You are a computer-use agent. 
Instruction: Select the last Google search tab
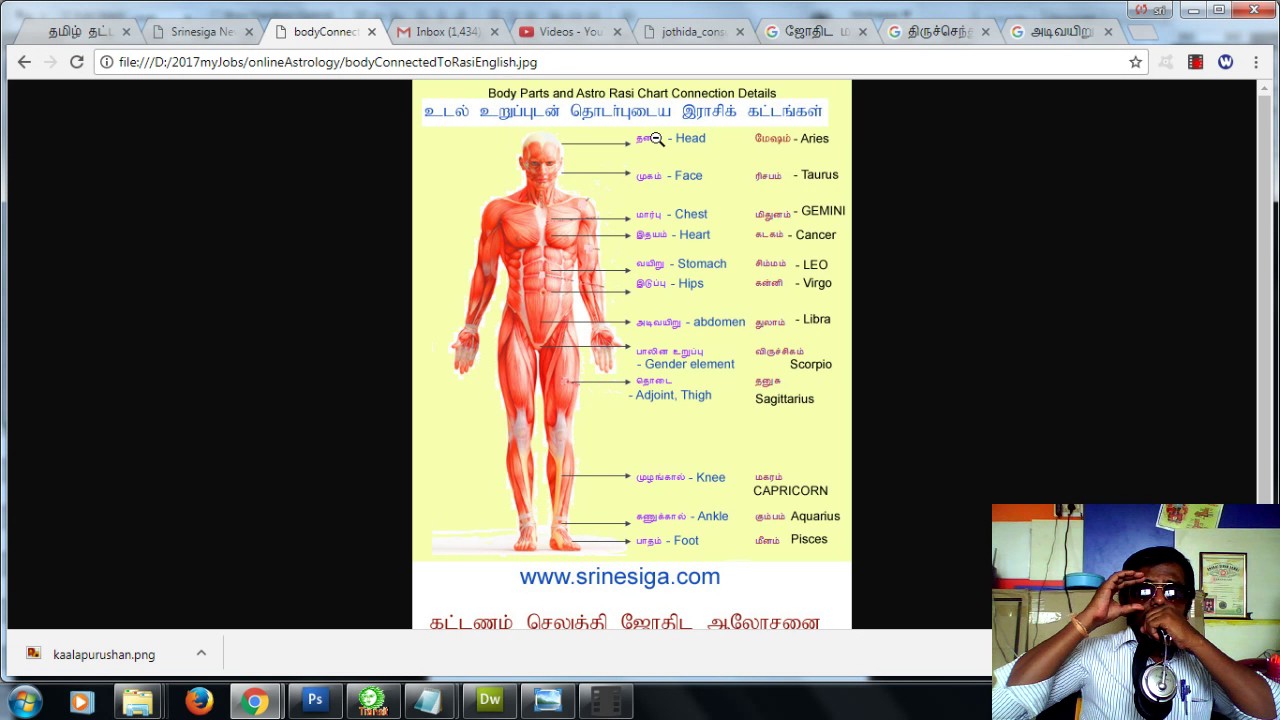click(1061, 32)
